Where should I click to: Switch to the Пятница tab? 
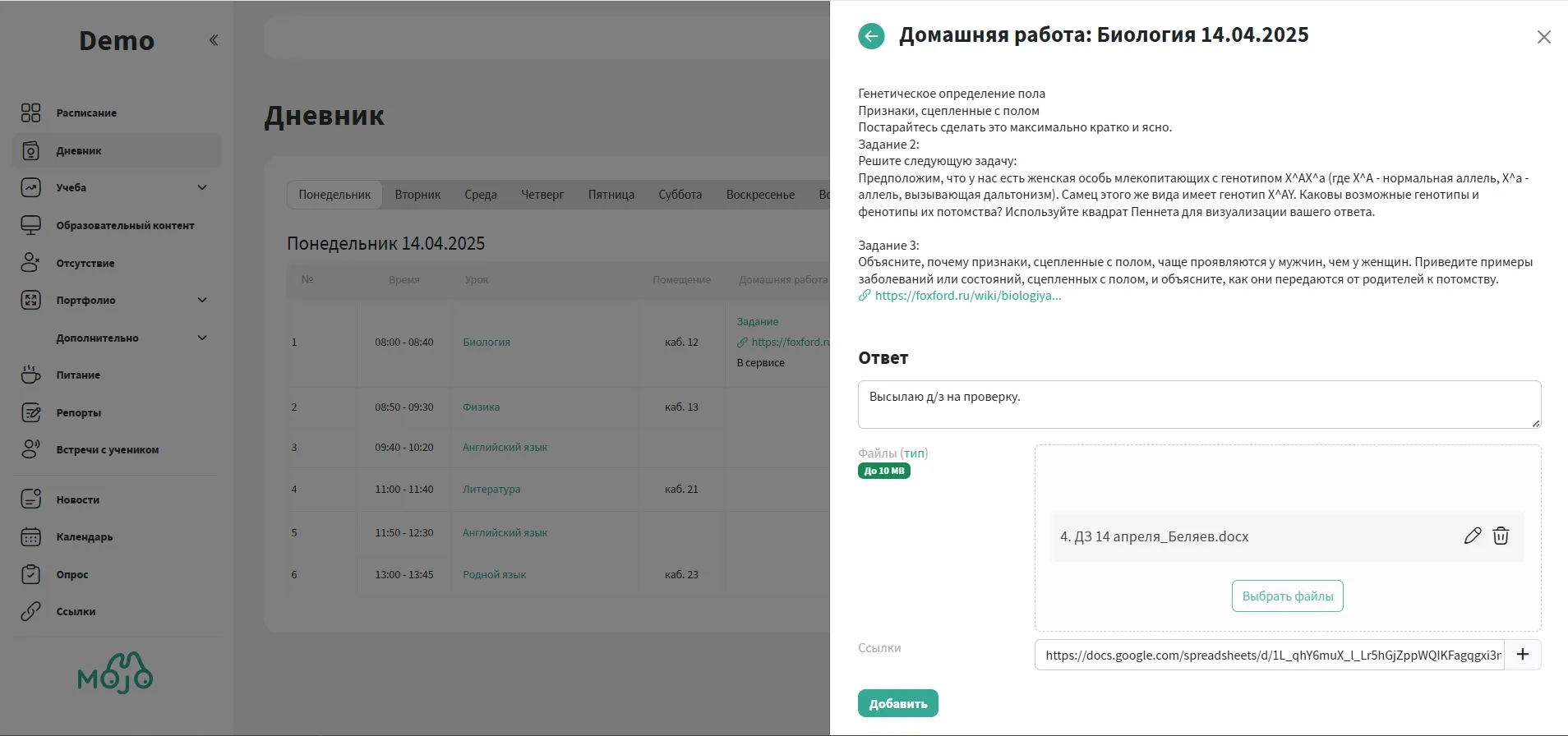pyautogui.click(x=611, y=195)
